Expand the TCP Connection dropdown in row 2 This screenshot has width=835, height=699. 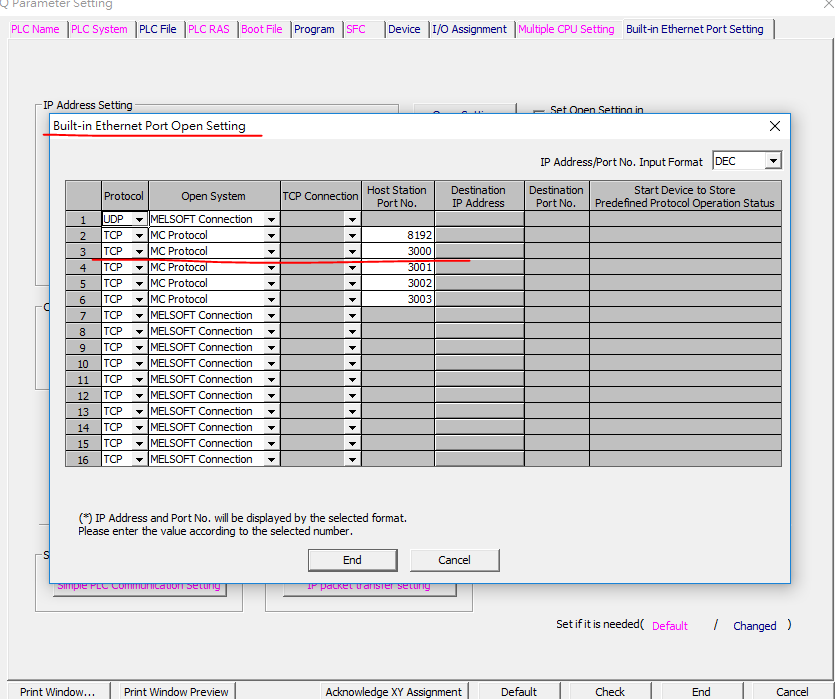tap(351, 235)
